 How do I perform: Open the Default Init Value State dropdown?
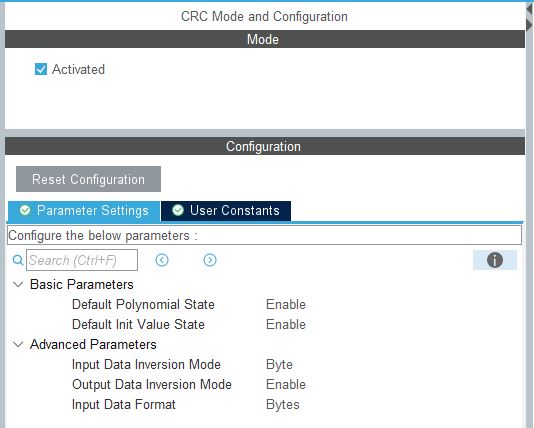pyautogui.click(x=286, y=324)
